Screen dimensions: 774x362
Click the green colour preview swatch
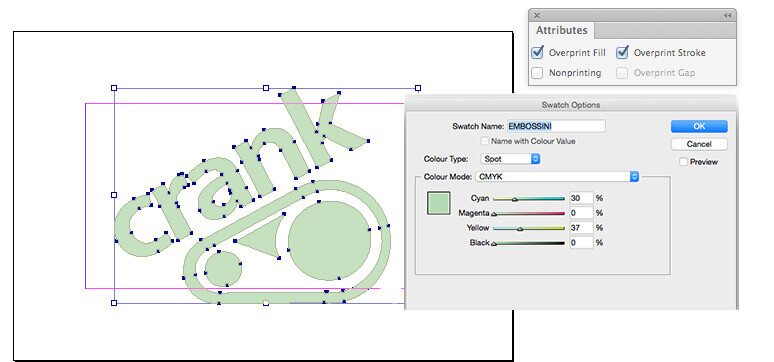(438, 203)
